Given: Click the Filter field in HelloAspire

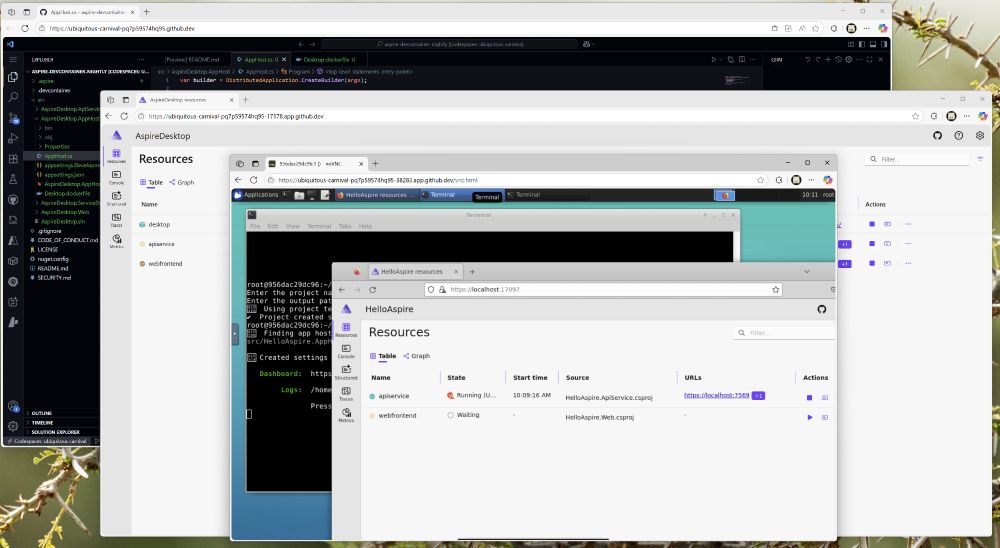Looking at the screenshot, I should tap(783, 333).
